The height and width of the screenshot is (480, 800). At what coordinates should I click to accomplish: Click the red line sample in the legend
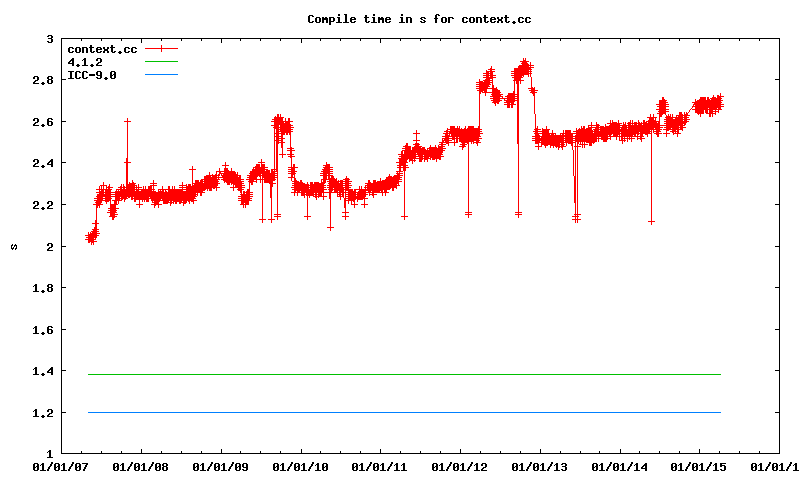[160, 49]
